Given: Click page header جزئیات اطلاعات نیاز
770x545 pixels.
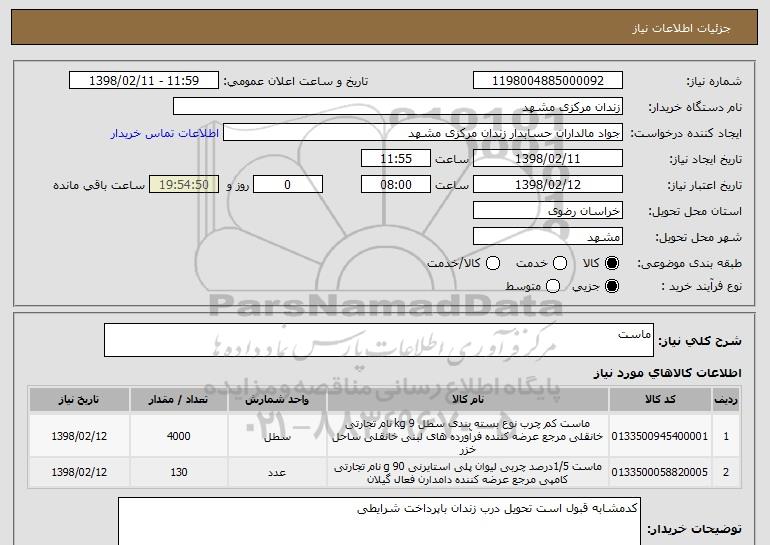Looking at the screenshot, I should [681, 28].
